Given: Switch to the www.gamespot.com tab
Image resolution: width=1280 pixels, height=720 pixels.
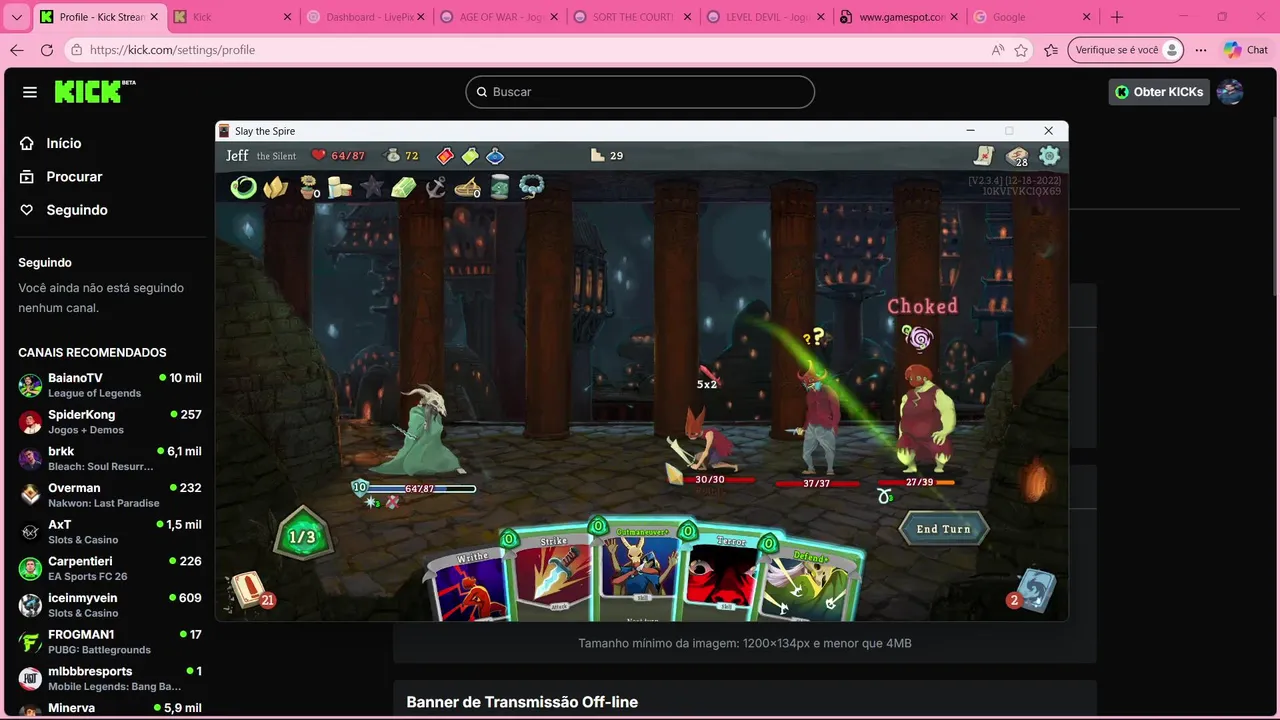Looking at the screenshot, I should (899, 17).
